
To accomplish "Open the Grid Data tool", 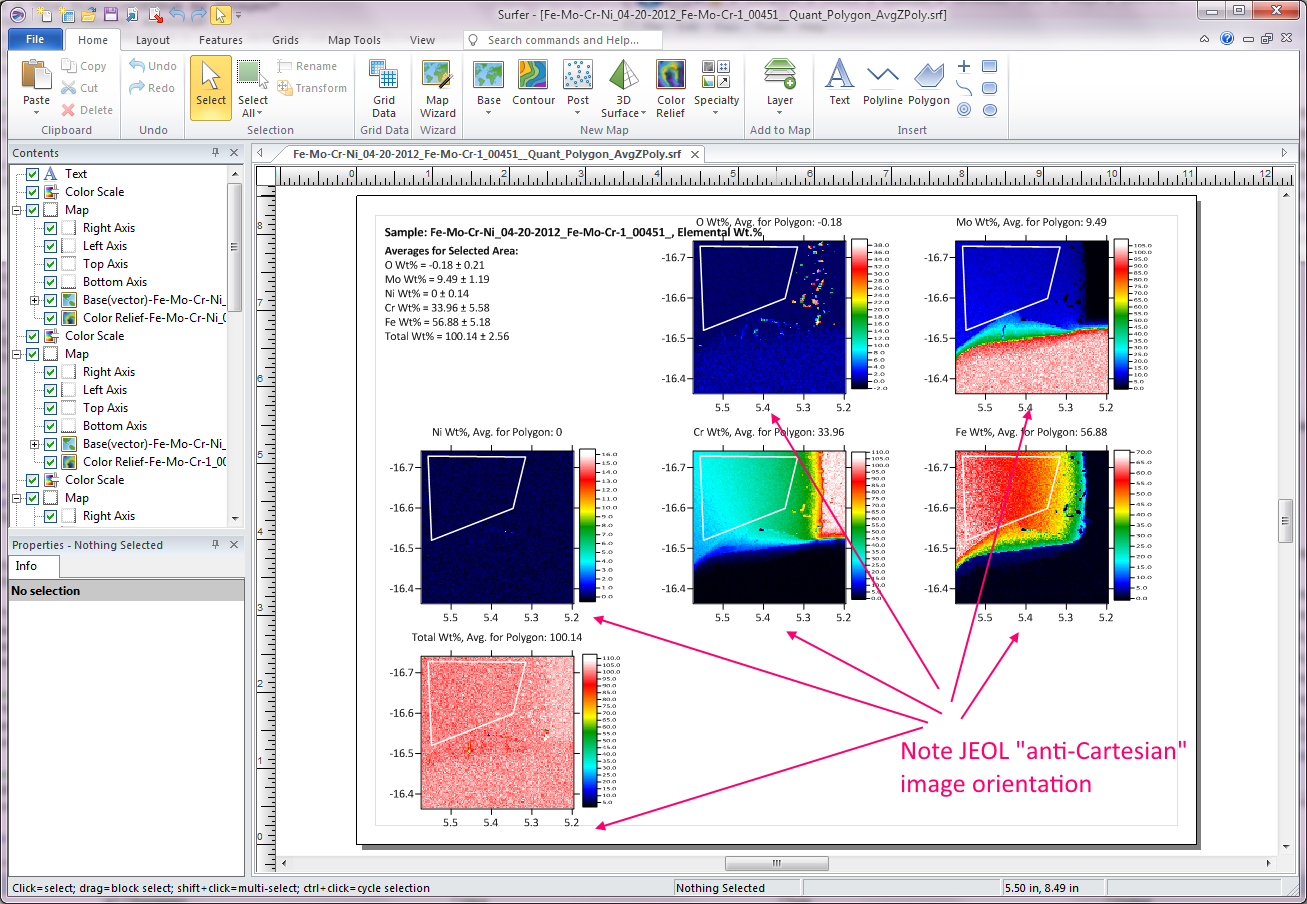I will click(x=384, y=86).
